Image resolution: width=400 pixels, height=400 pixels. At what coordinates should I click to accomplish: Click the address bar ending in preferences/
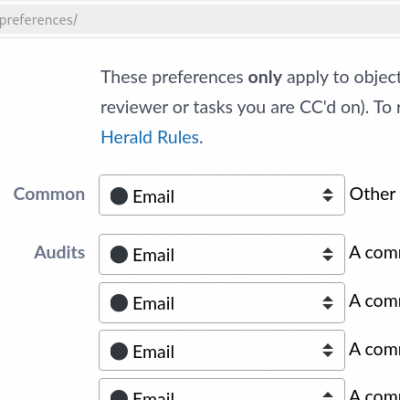(200, 20)
